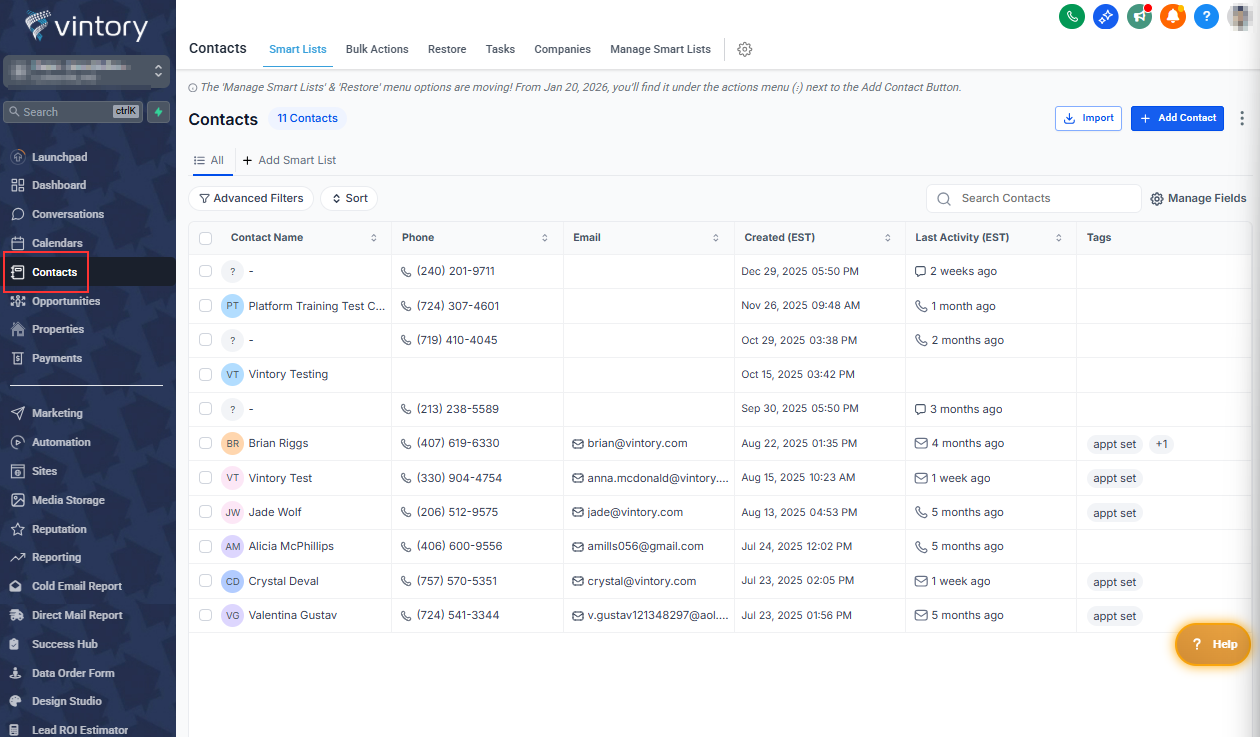Open the Companies tab

[x=562, y=49]
